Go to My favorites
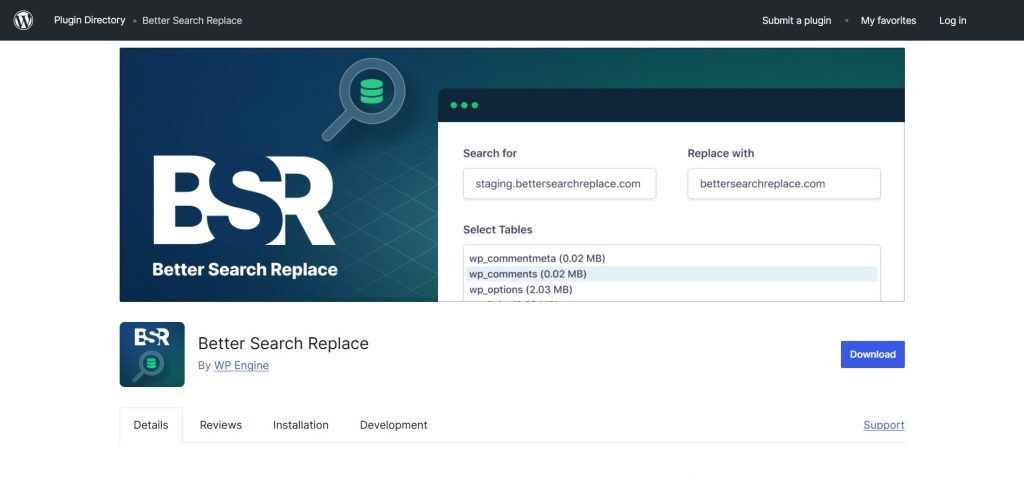 [x=888, y=20]
